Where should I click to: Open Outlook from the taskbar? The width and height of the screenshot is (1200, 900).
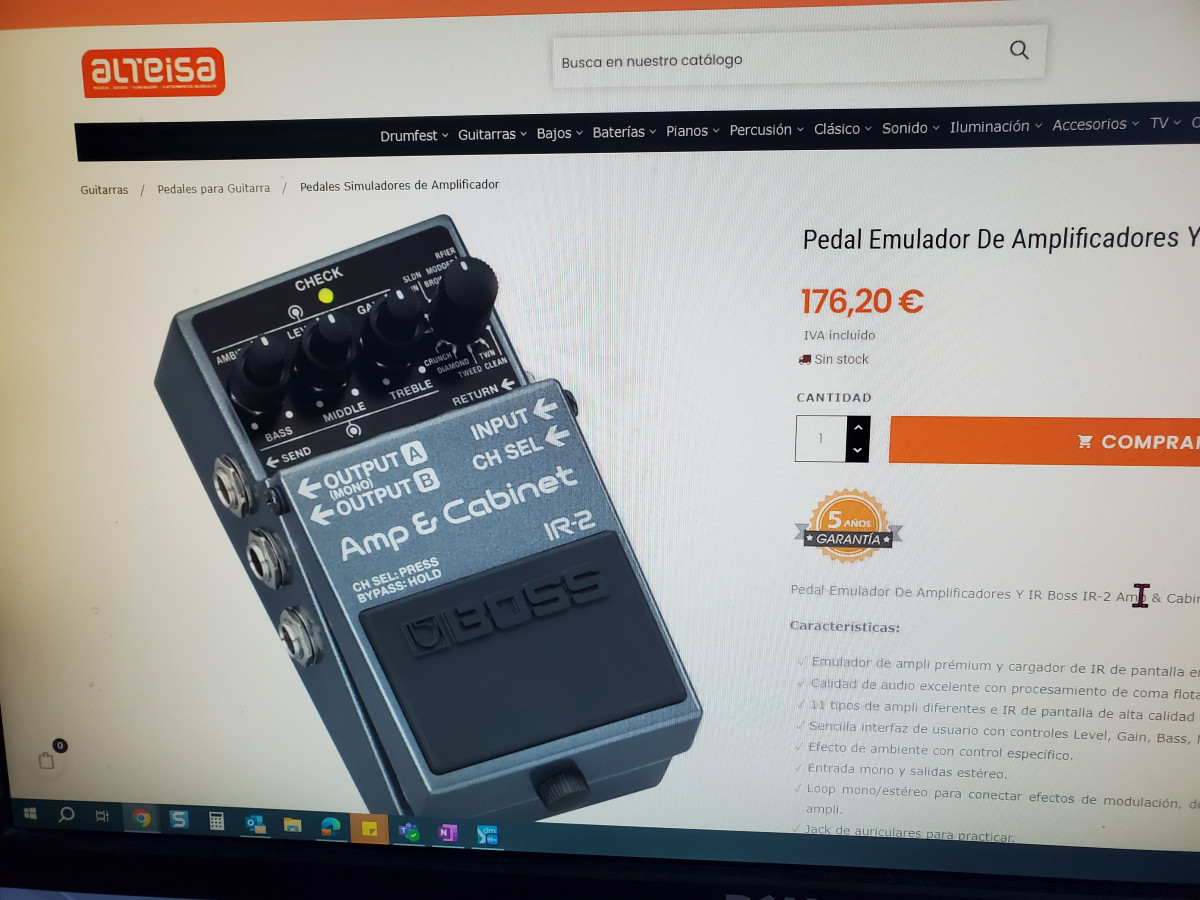point(255,824)
